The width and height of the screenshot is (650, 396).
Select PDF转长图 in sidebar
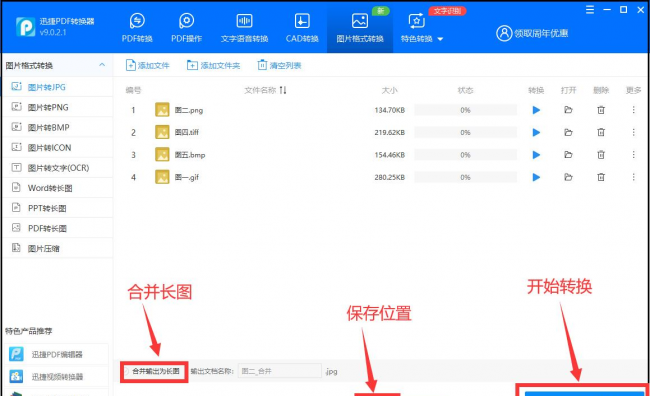[x=57, y=228]
